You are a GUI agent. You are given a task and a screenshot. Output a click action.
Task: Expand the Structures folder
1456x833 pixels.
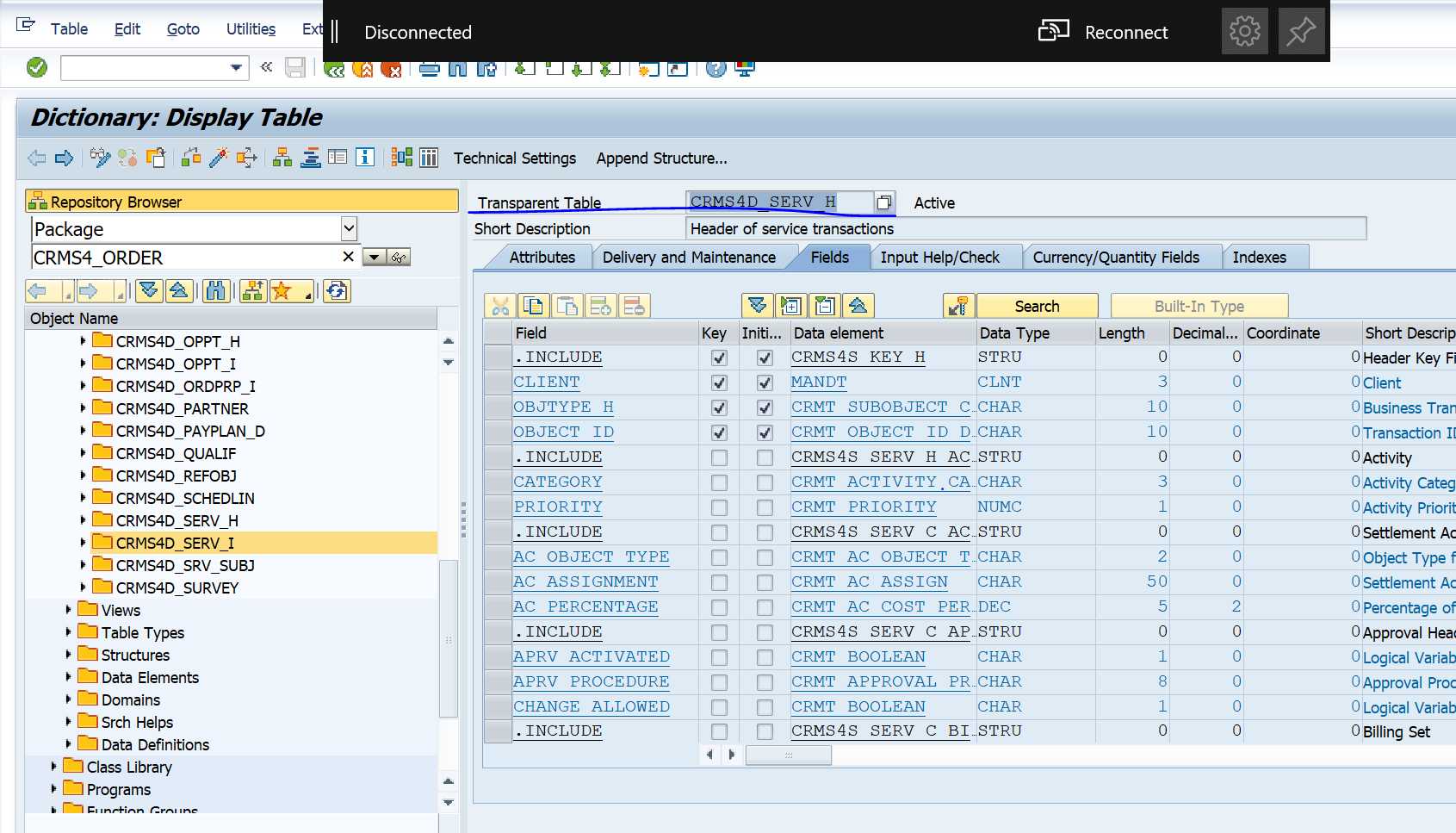click(68, 655)
